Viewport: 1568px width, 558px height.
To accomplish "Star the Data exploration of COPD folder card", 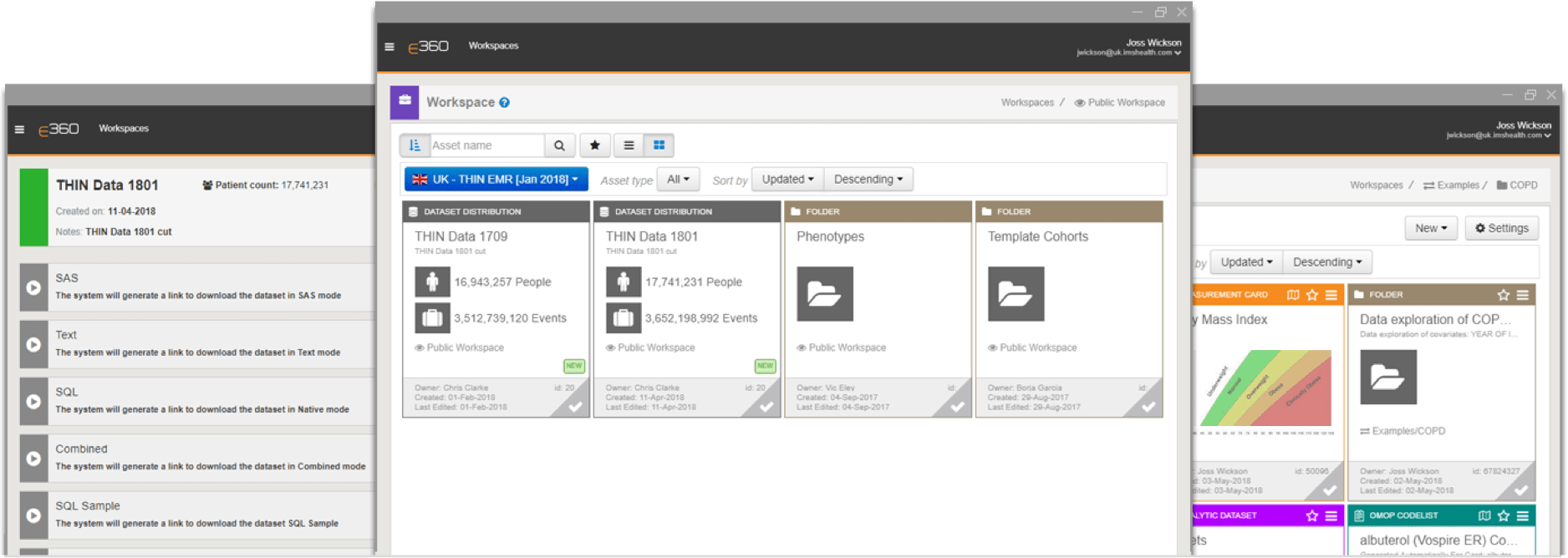I will [x=1504, y=295].
